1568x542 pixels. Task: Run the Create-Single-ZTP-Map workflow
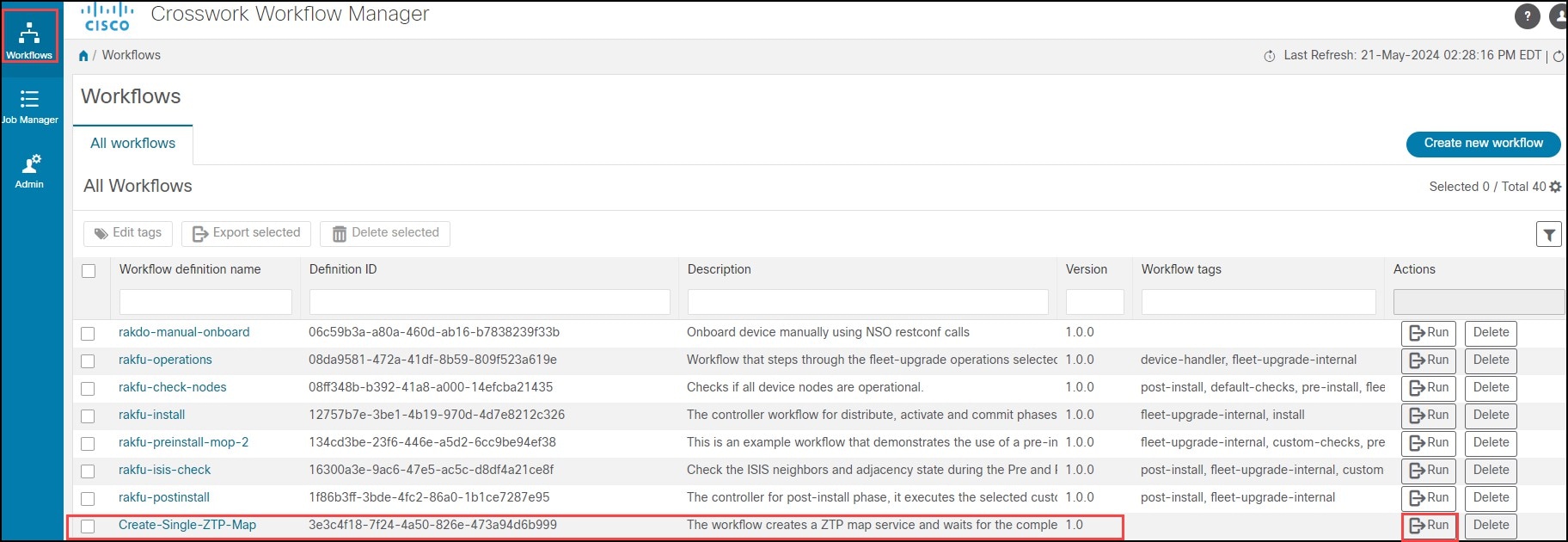pos(1429,526)
